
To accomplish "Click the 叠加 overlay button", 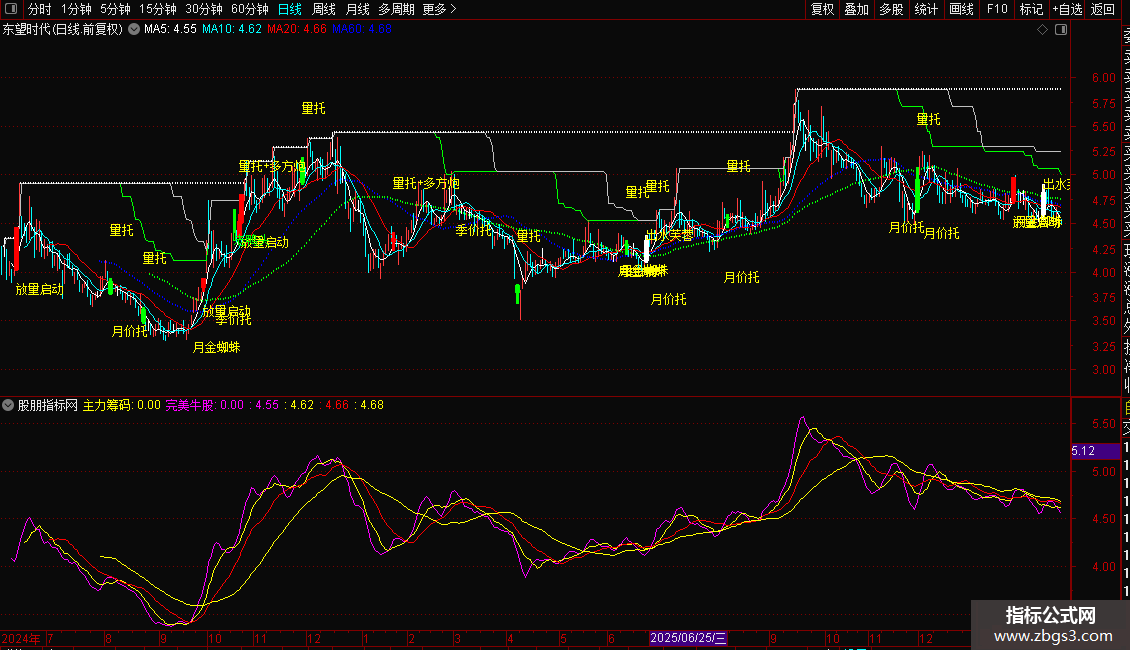I will 857,9.
